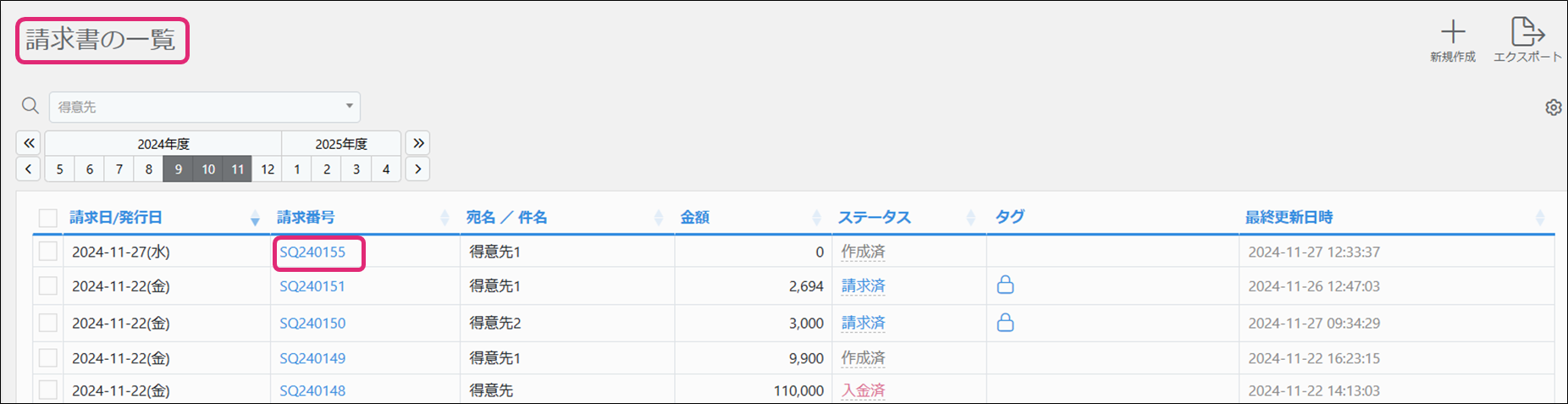The height and width of the screenshot is (404, 1568).
Task: Click the 新規作成 plus icon
Action: (1453, 32)
